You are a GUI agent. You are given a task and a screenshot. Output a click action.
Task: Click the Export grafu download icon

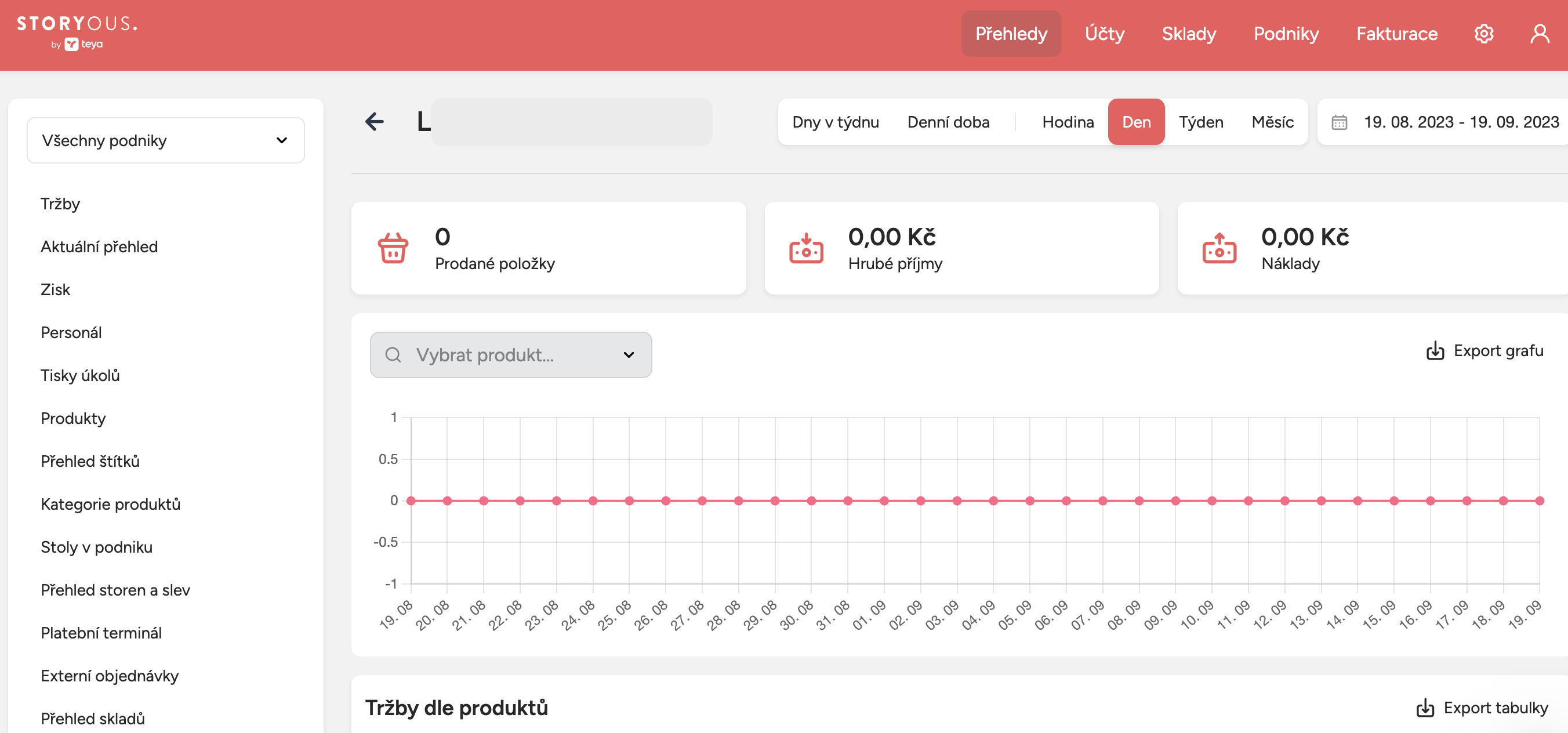pyautogui.click(x=1435, y=351)
